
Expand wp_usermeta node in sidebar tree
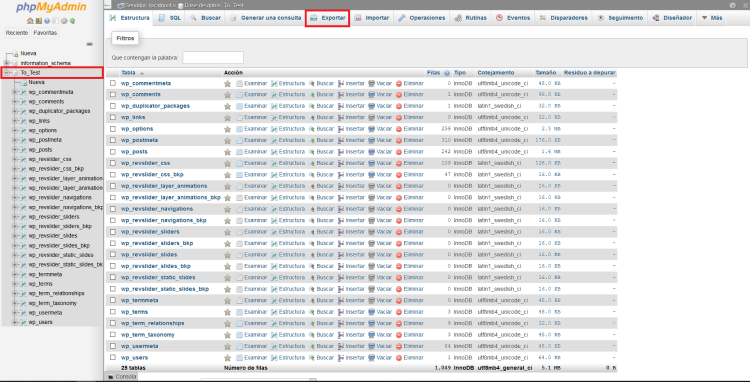click(15, 313)
